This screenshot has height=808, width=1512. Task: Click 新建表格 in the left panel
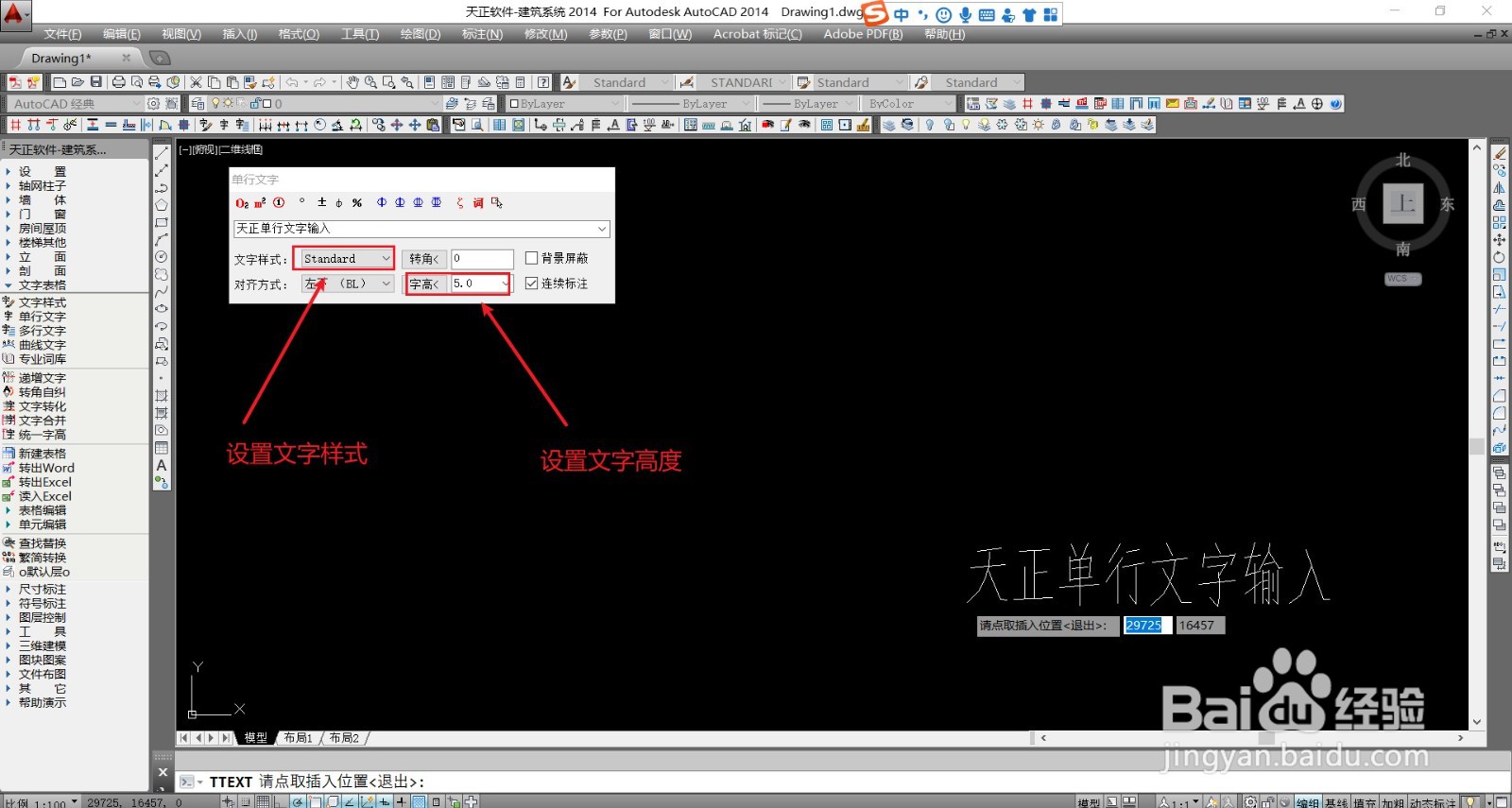pos(42,454)
